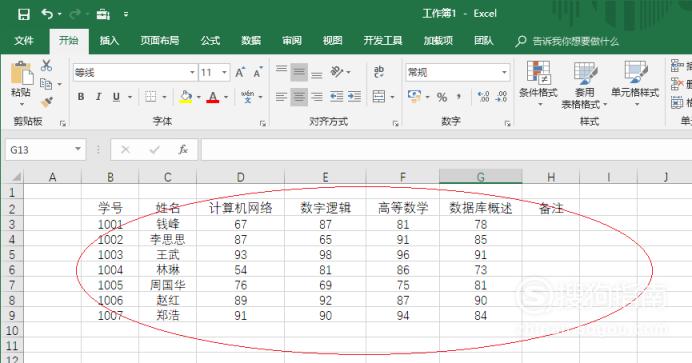692x363 pixels.
Task: Select row 5 header
Action: coord(12,254)
